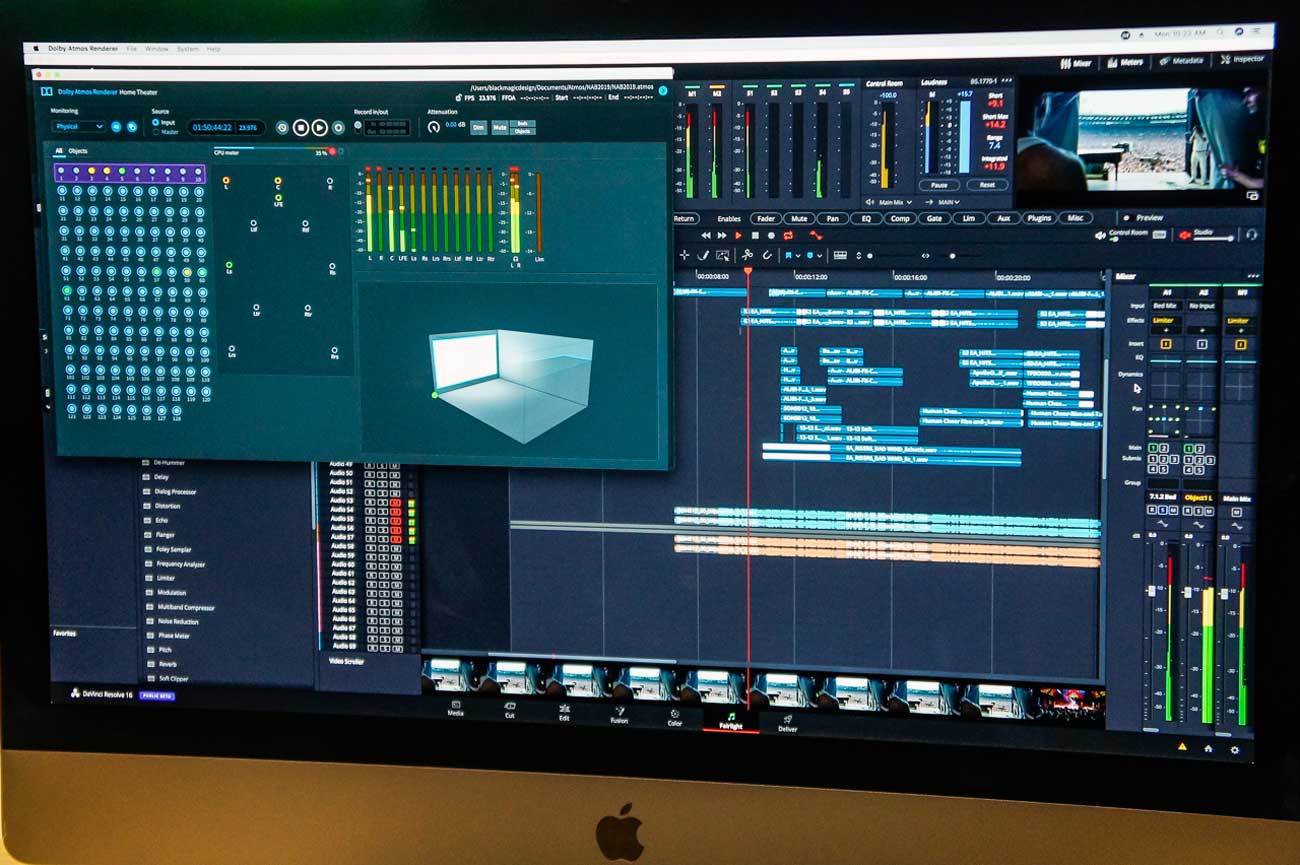Open the Apple menu
This screenshot has width=1300, height=865.
coord(37,47)
